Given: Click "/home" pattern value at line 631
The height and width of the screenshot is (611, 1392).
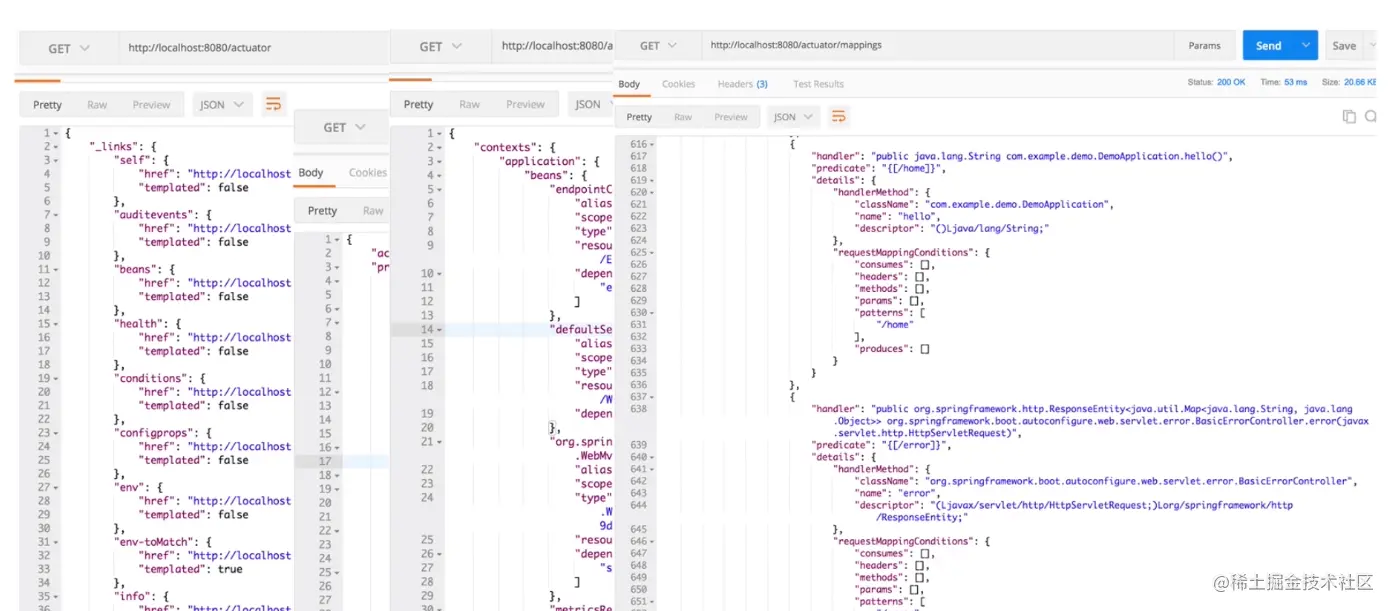Looking at the screenshot, I should (x=893, y=324).
